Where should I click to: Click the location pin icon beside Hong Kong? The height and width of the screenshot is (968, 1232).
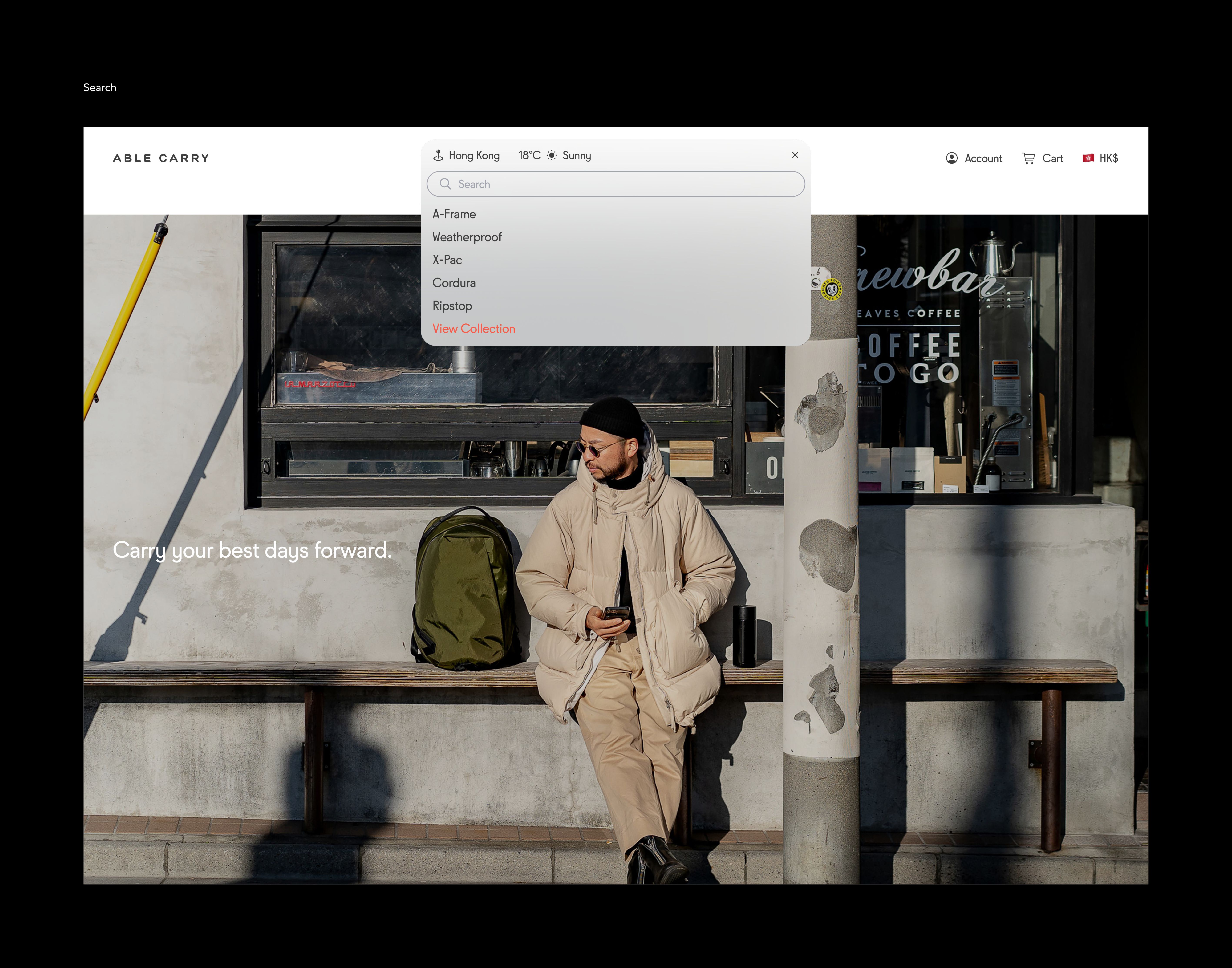click(438, 155)
